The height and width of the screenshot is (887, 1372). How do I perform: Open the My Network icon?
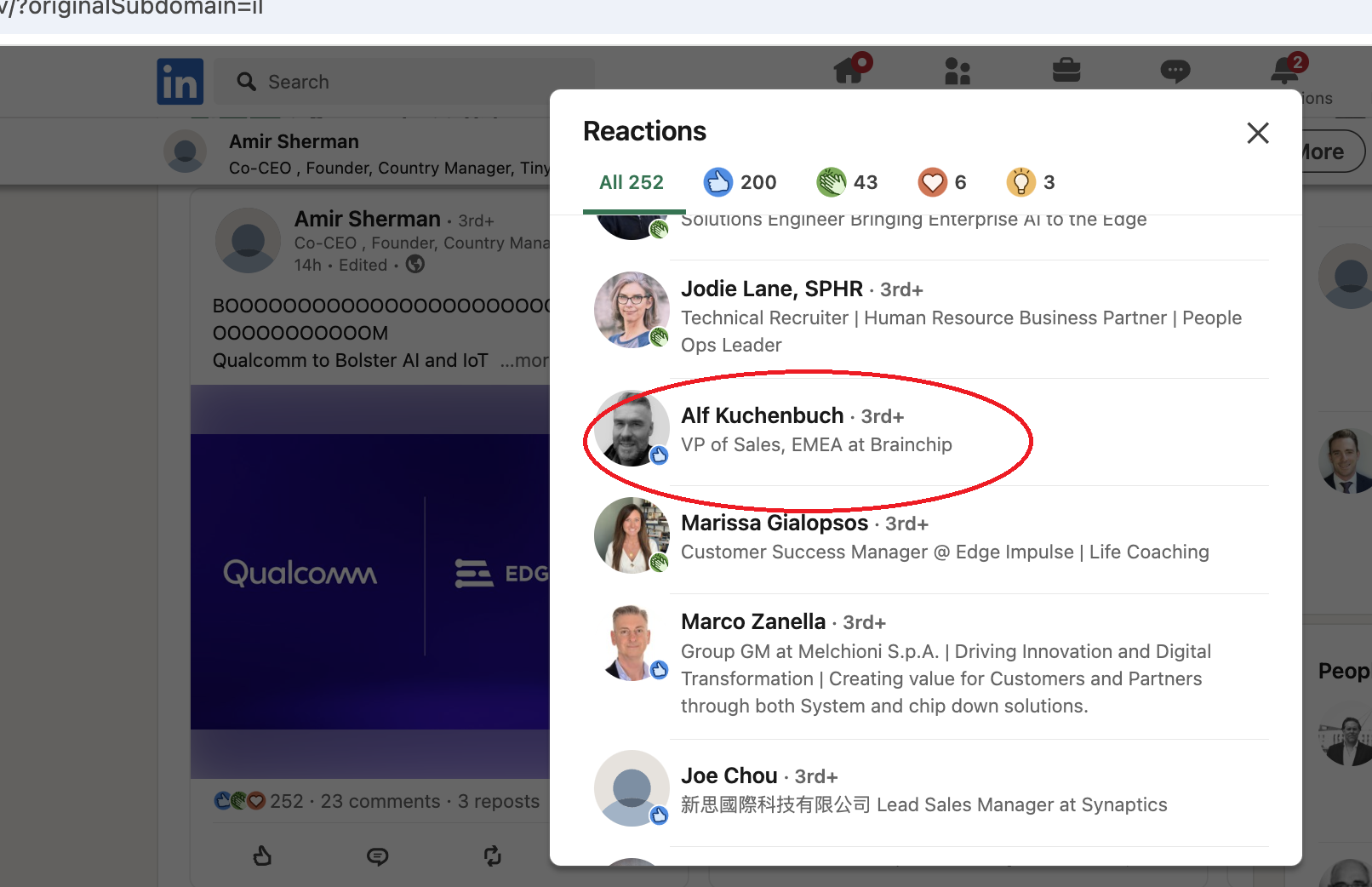point(958,71)
